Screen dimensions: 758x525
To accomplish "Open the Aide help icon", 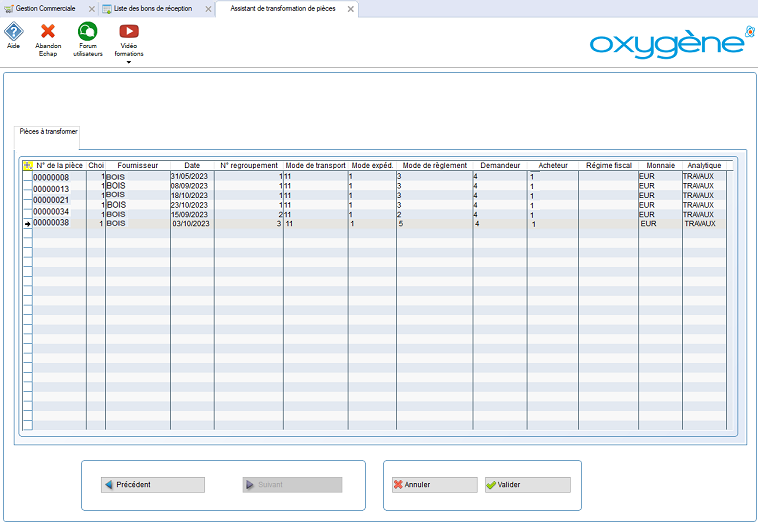I will click(x=13, y=31).
